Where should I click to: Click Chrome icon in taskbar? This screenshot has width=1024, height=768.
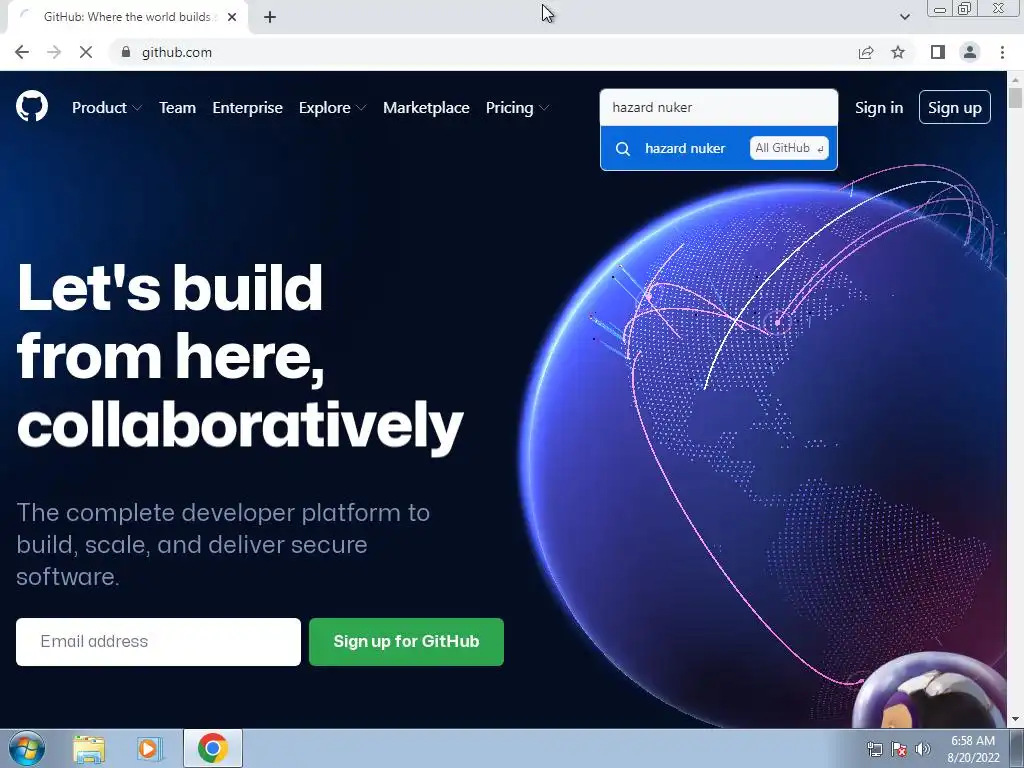[x=213, y=748]
